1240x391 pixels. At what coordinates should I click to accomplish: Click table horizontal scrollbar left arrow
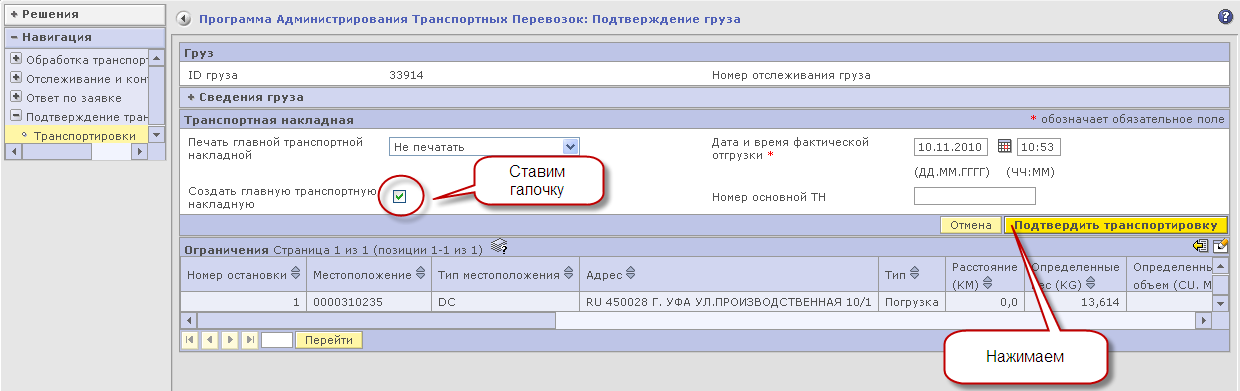(x=189, y=320)
